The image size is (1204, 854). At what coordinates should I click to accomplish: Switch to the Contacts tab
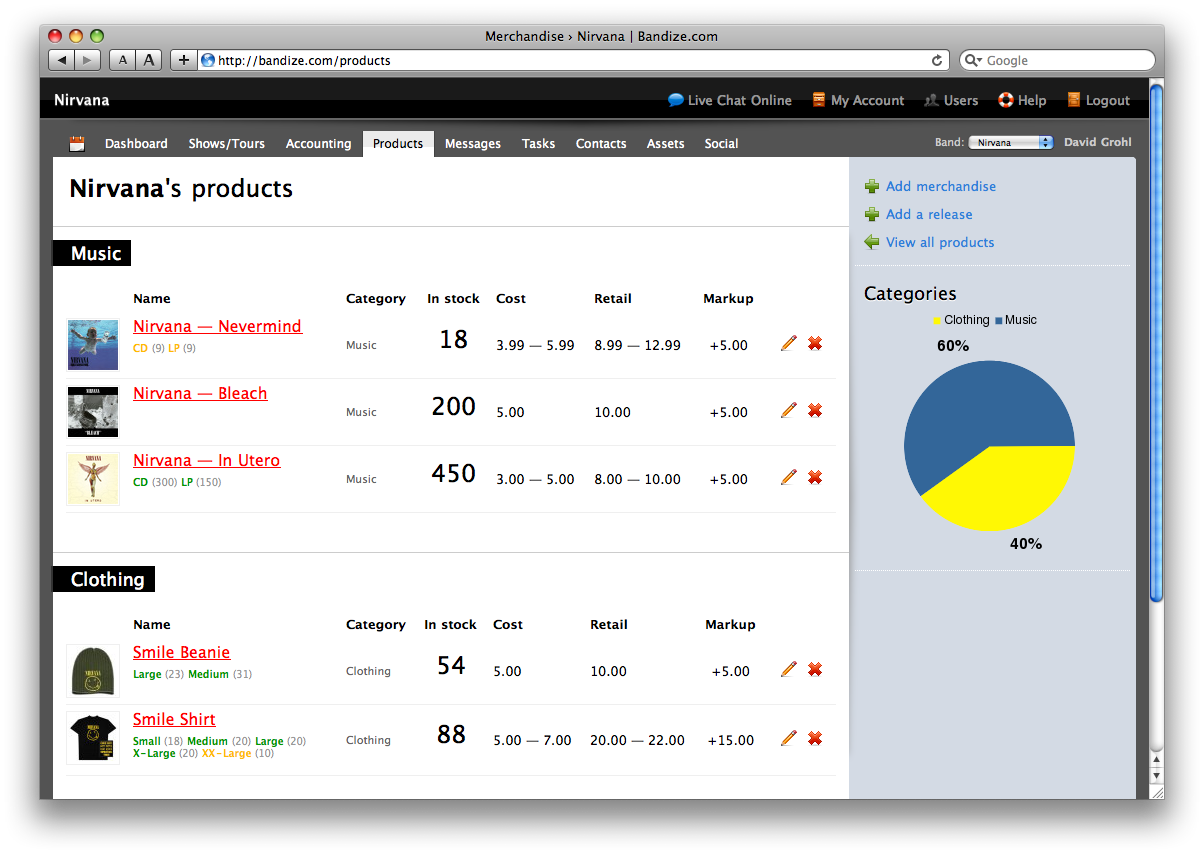[601, 144]
